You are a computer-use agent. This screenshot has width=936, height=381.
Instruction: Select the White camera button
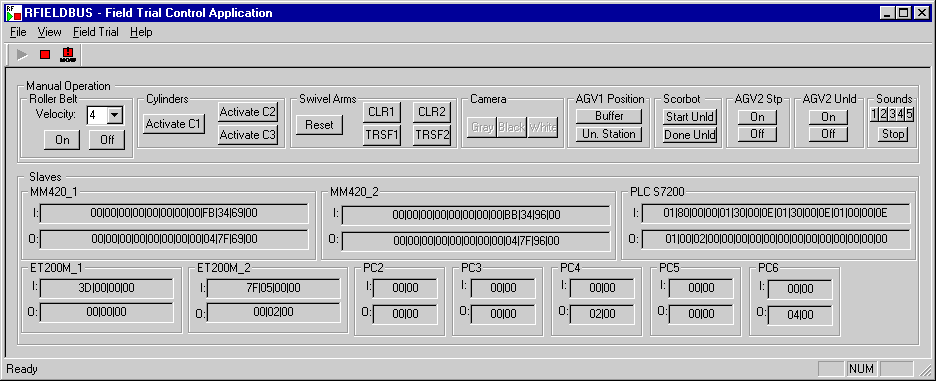543,127
